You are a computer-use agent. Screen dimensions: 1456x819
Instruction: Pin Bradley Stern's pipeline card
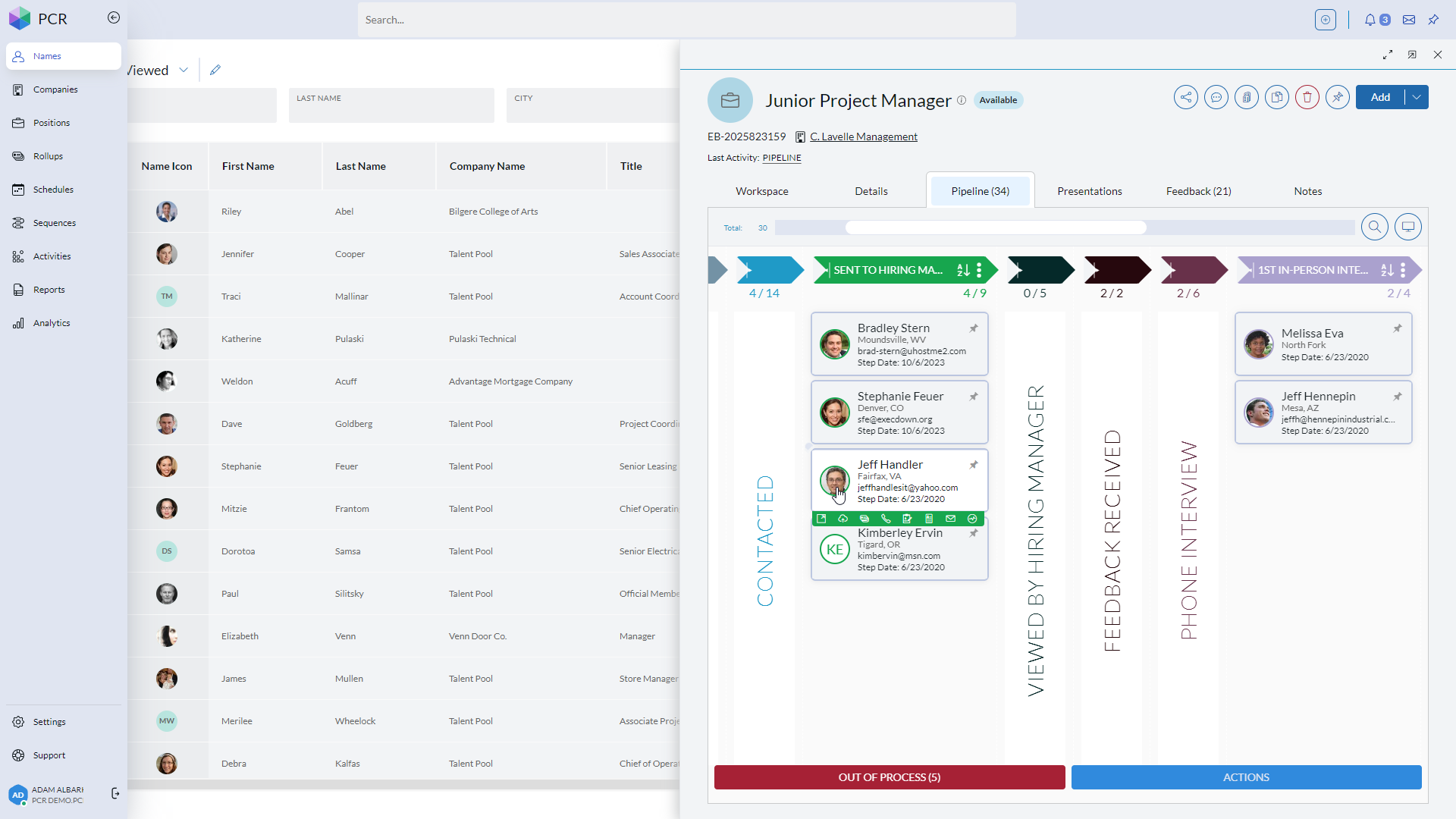[974, 328]
